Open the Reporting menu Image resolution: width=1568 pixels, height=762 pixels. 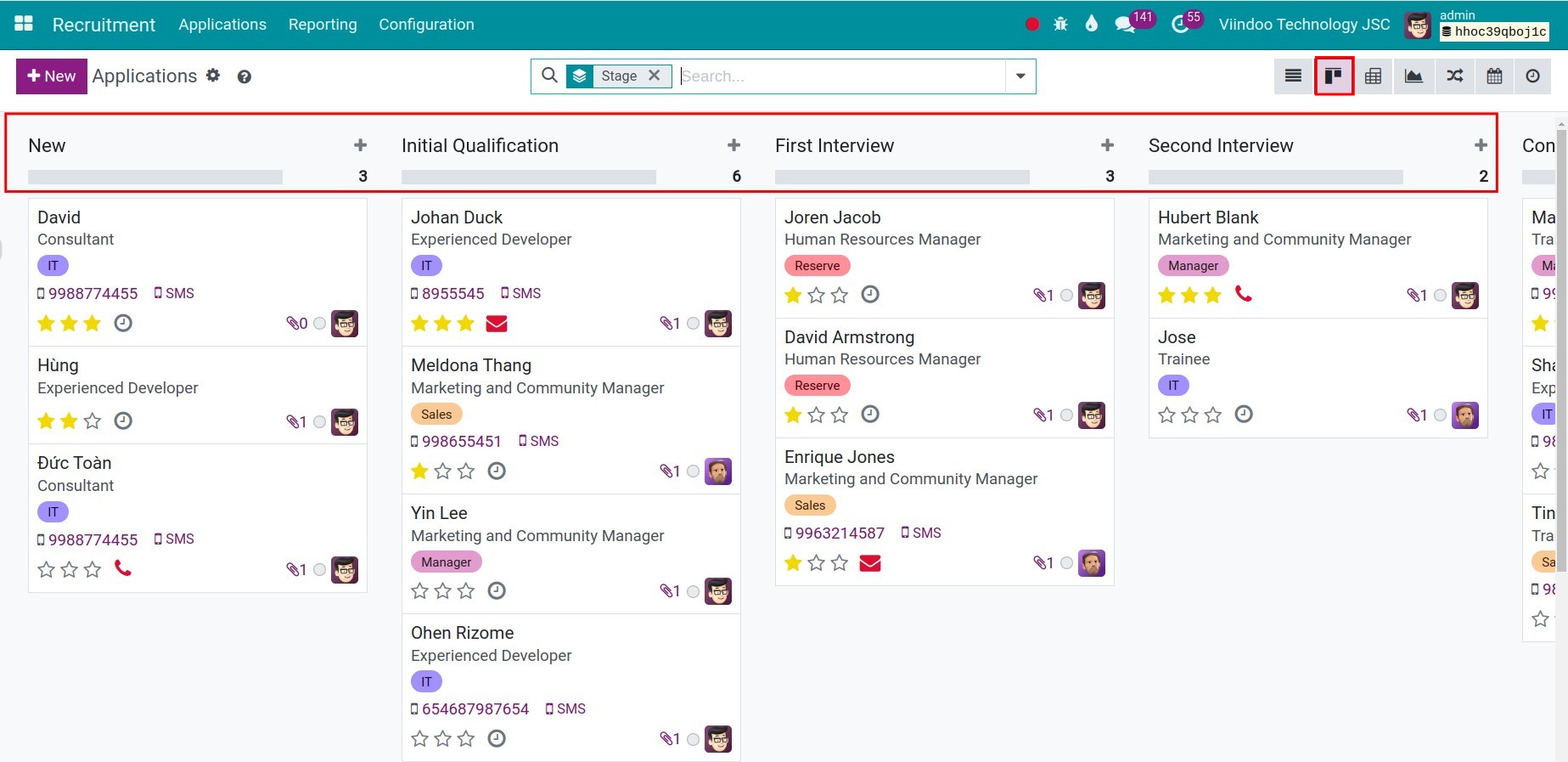pyautogui.click(x=323, y=25)
